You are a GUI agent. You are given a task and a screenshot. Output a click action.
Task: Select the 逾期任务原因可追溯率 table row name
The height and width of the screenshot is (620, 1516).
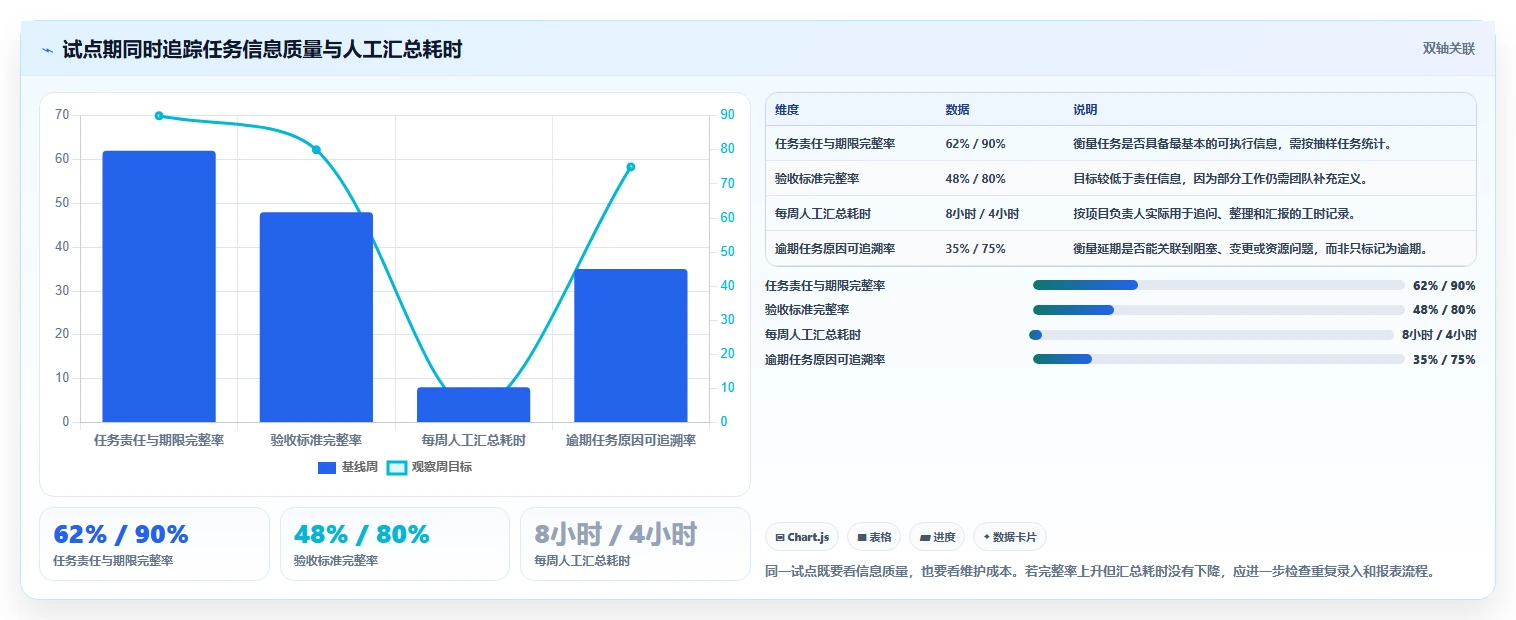point(835,249)
